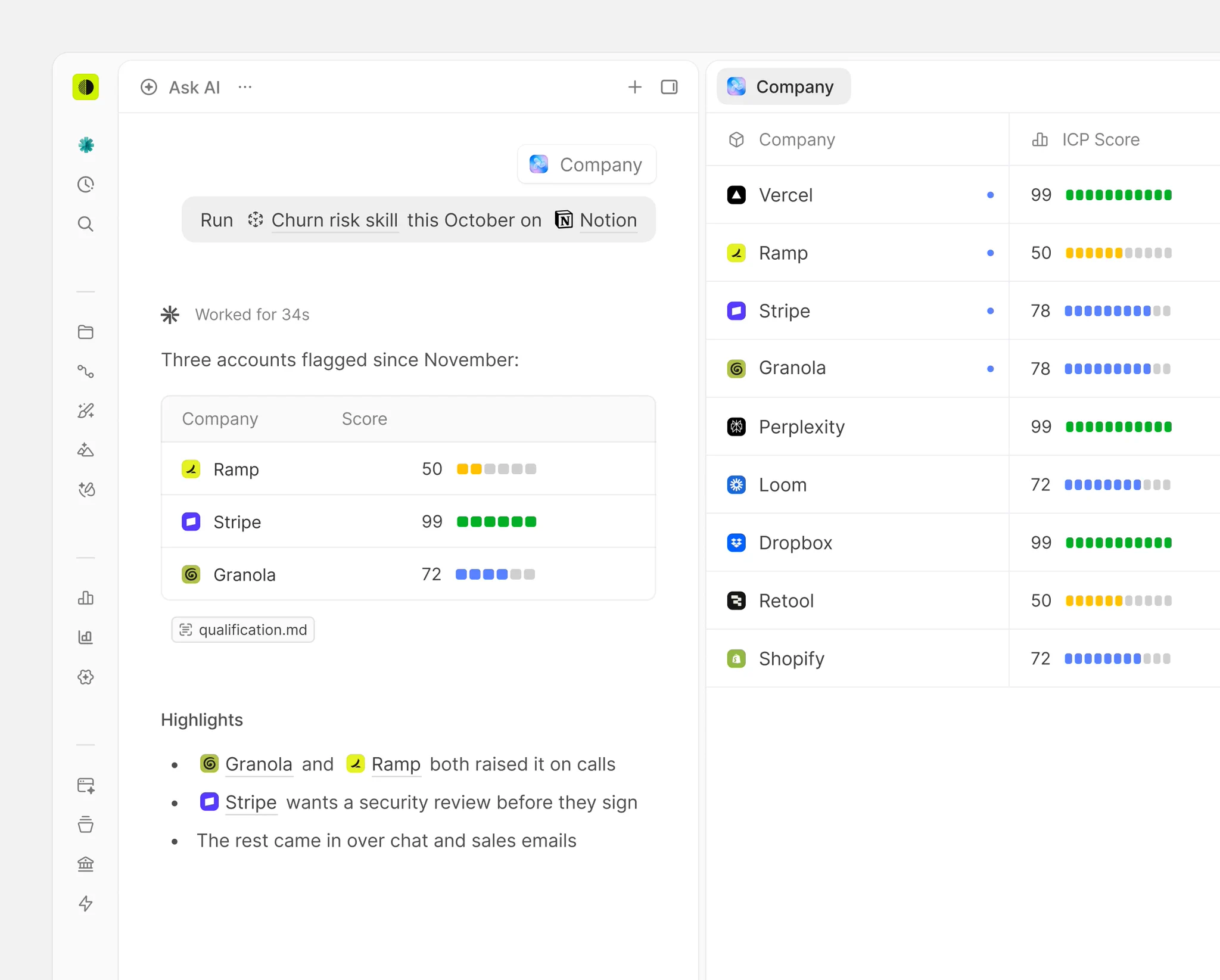Click Ramp row in flagged accounts table
1220x980 pixels.
click(409, 469)
